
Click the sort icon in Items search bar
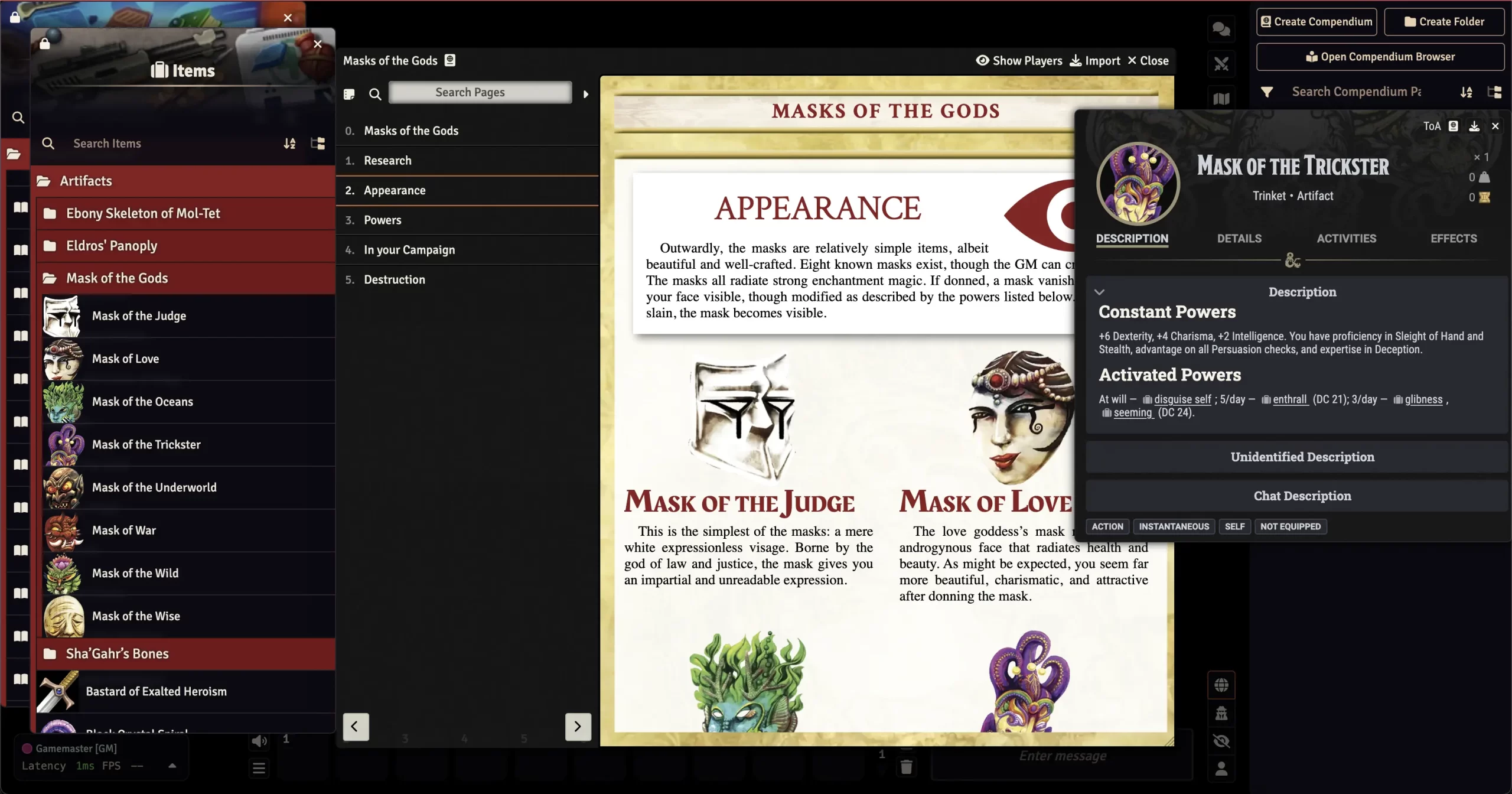[289, 144]
